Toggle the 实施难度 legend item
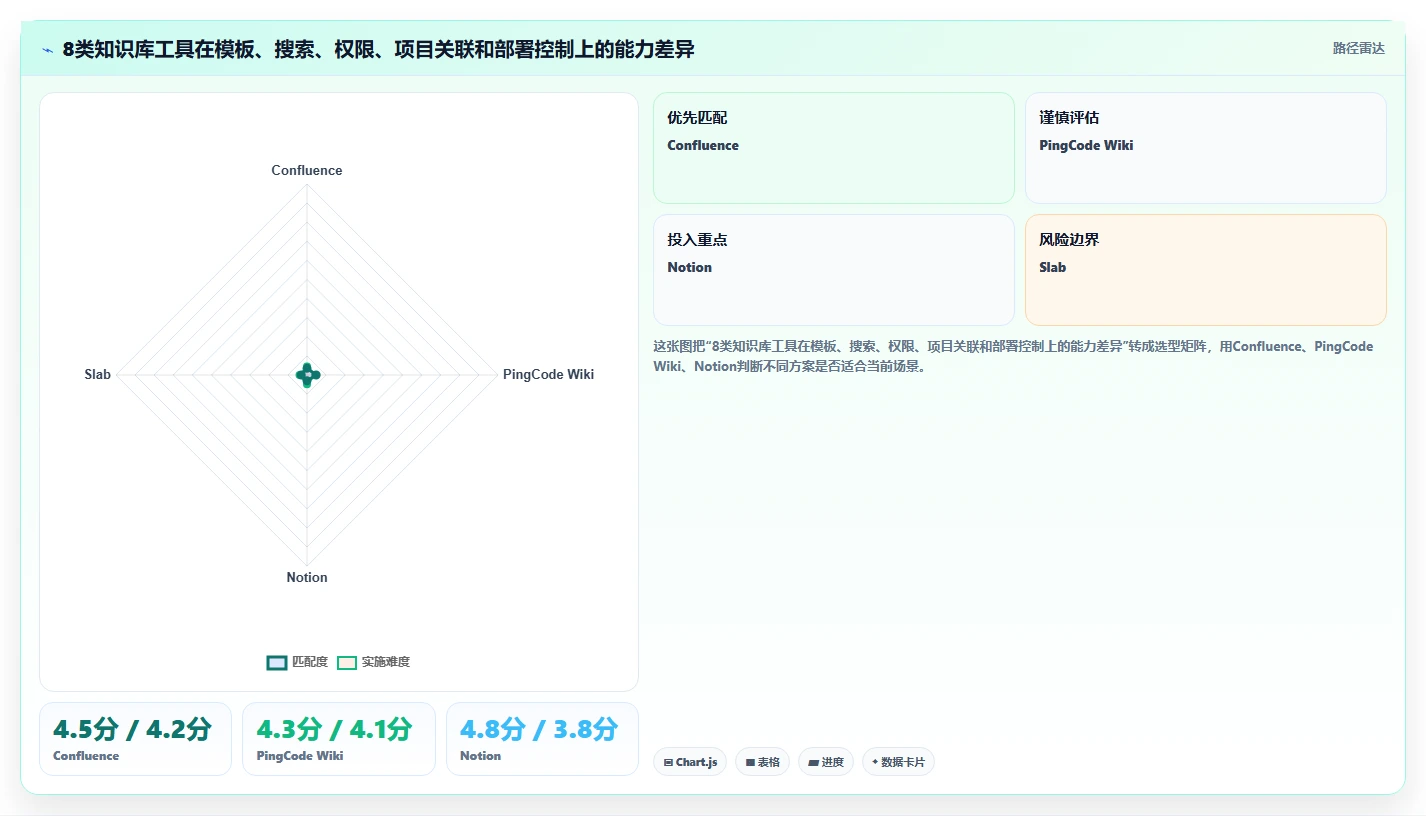This screenshot has width=1426, height=816. pos(374,662)
